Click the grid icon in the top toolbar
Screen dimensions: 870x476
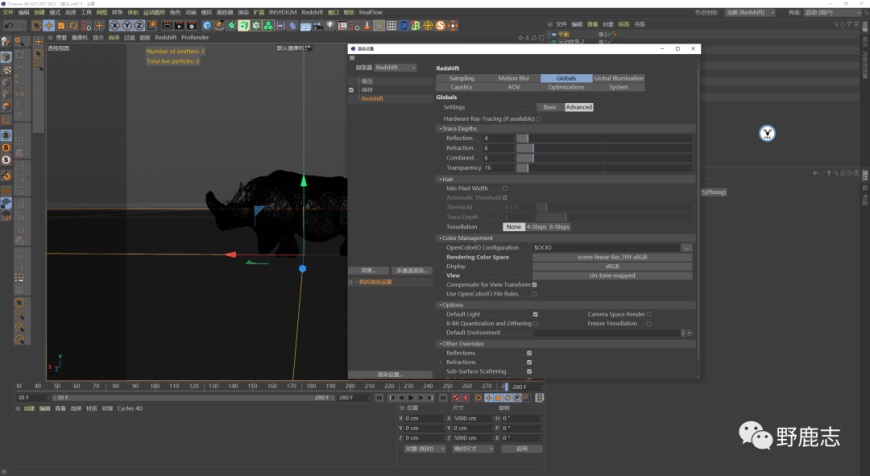tap(391, 26)
